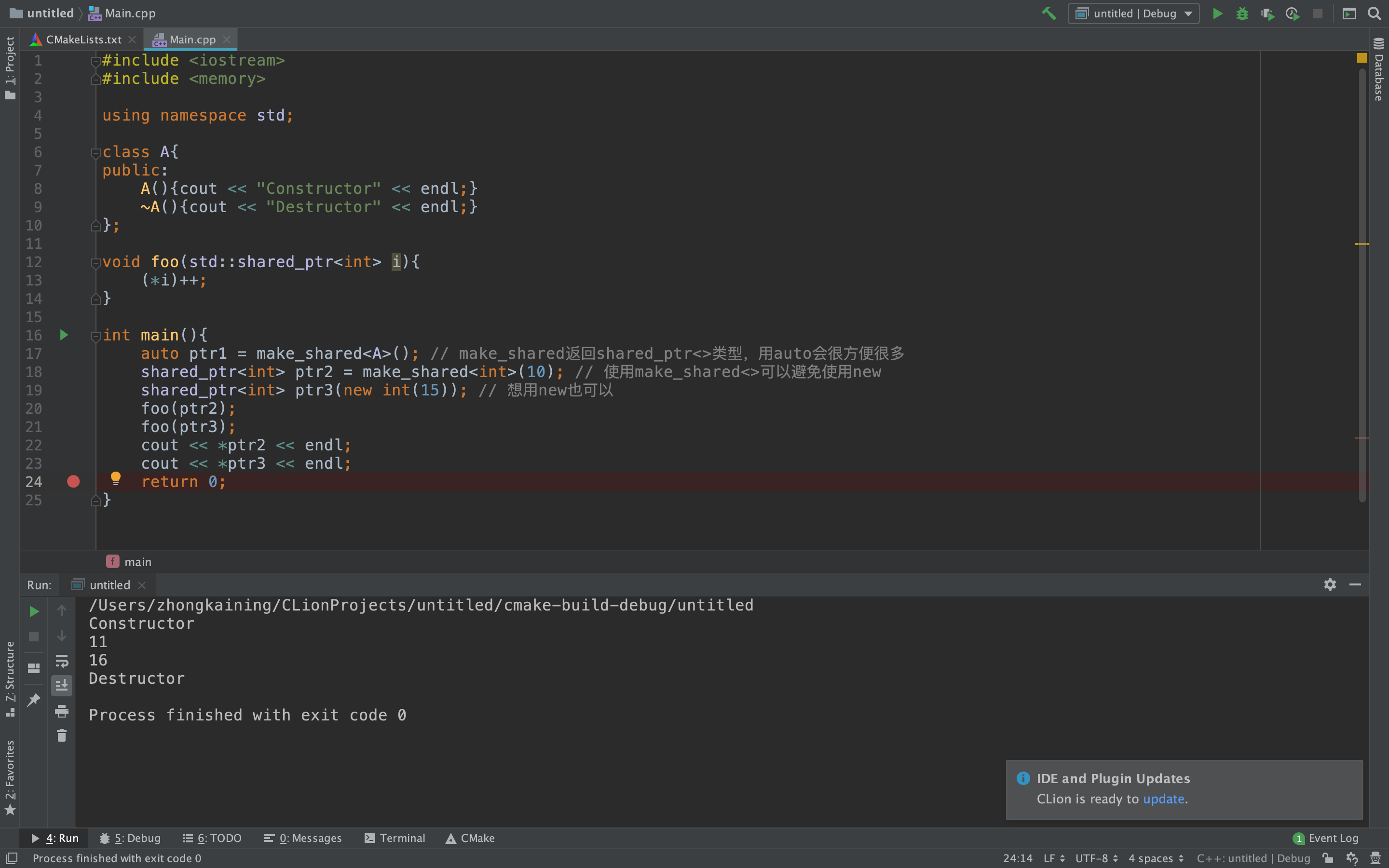Click the update link in the notification
The image size is (1389, 868).
tap(1163, 799)
